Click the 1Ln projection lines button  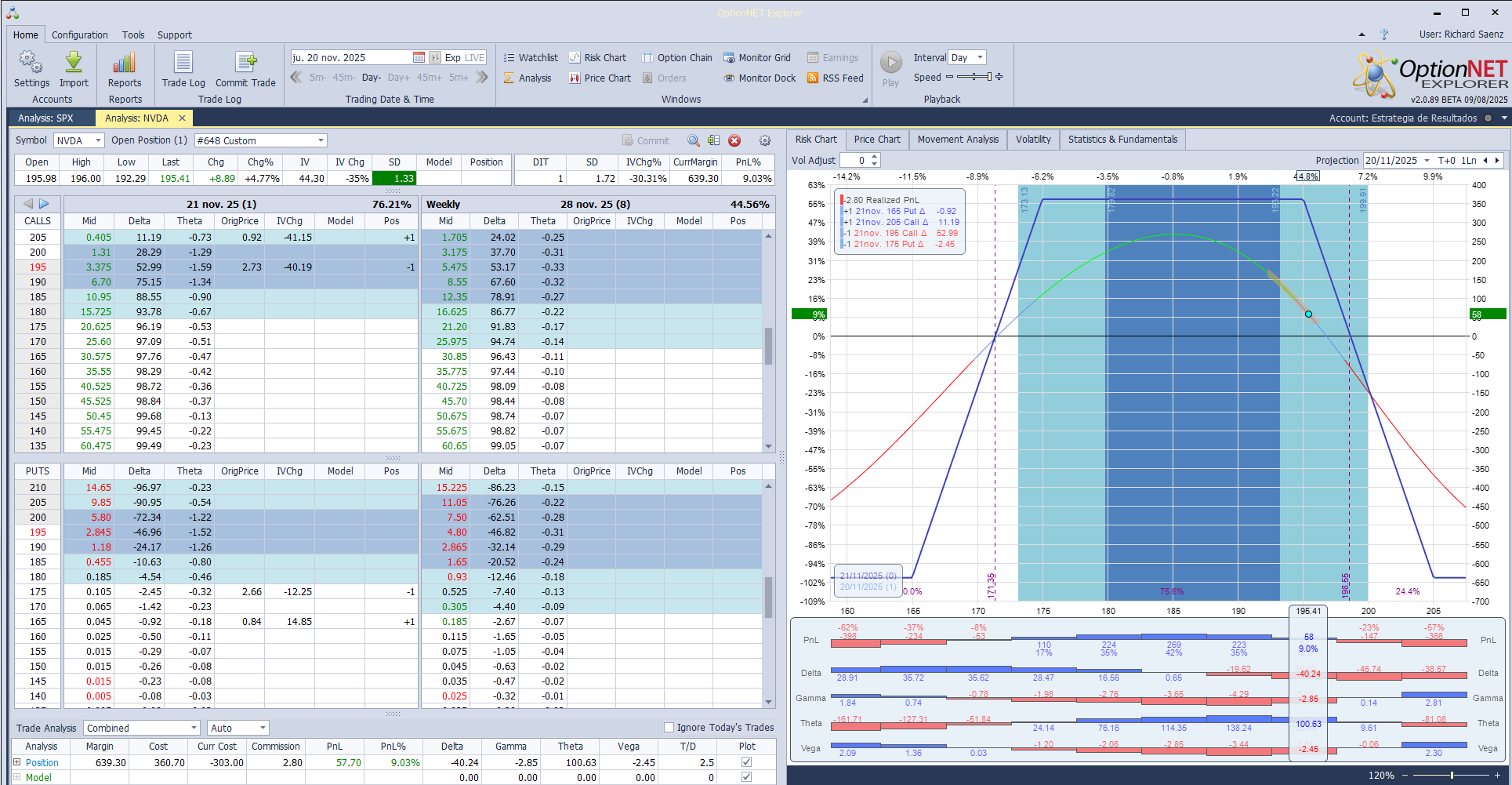[x=1468, y=161]
